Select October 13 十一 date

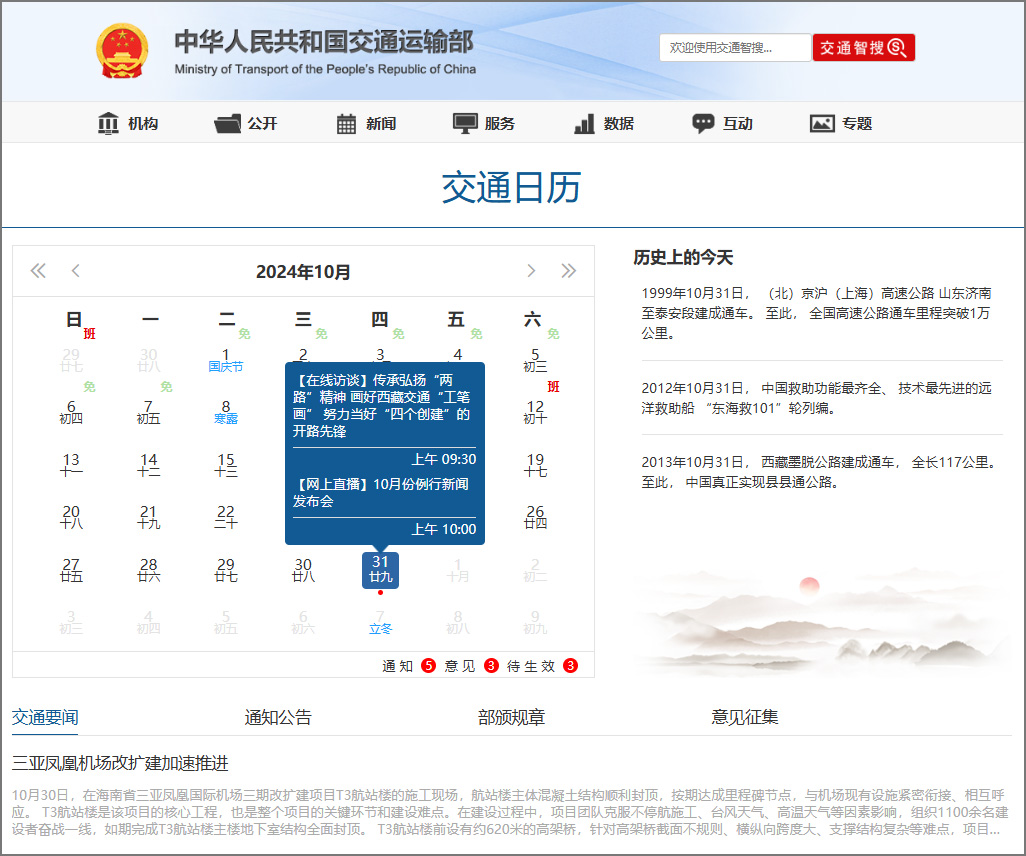pyautogui.click(x=71, y=465)
